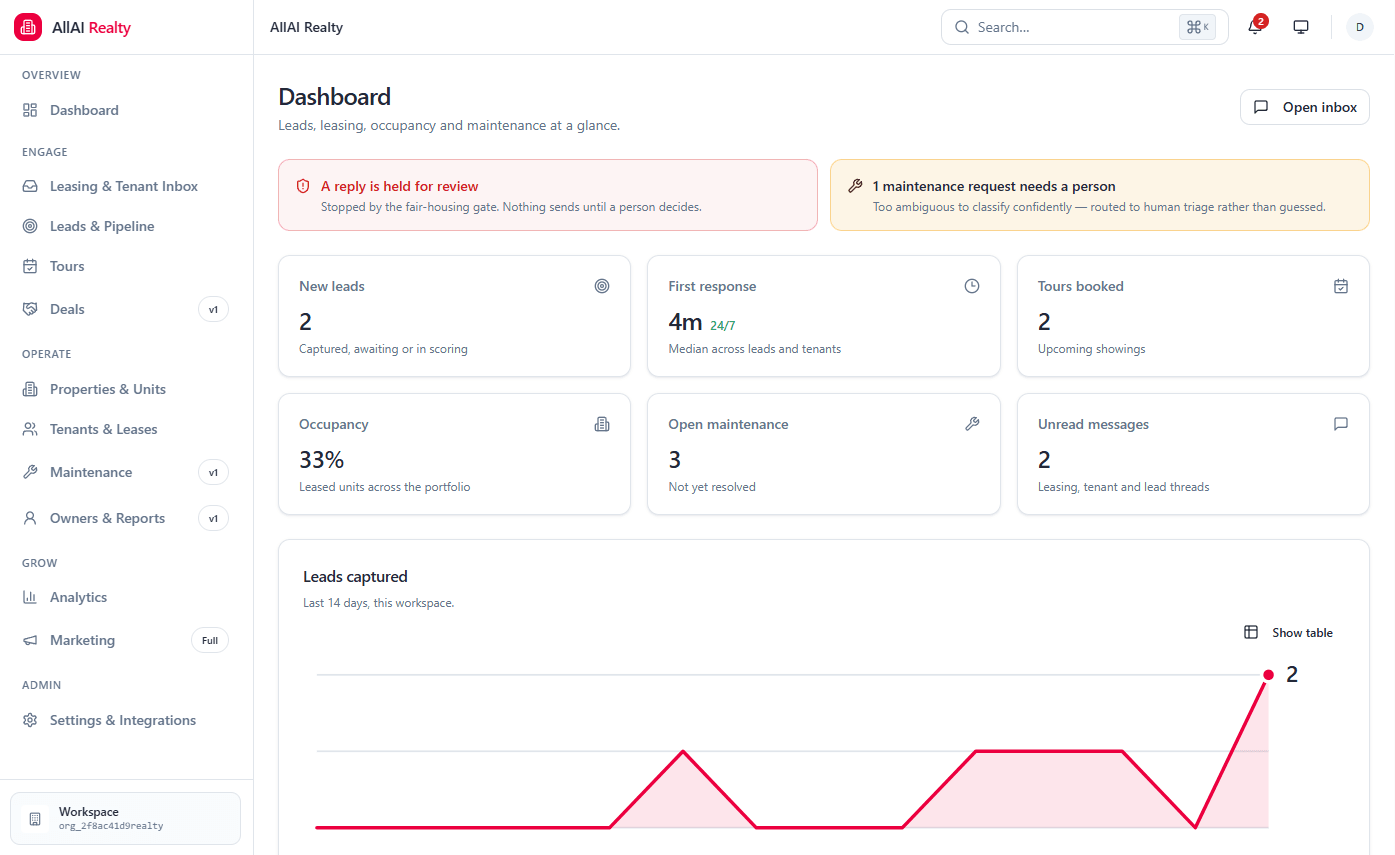The height and width of the screenshot is (855, 1395).
Task: Open Leasing & Tenant Inbox
Action: pos(127,186)
